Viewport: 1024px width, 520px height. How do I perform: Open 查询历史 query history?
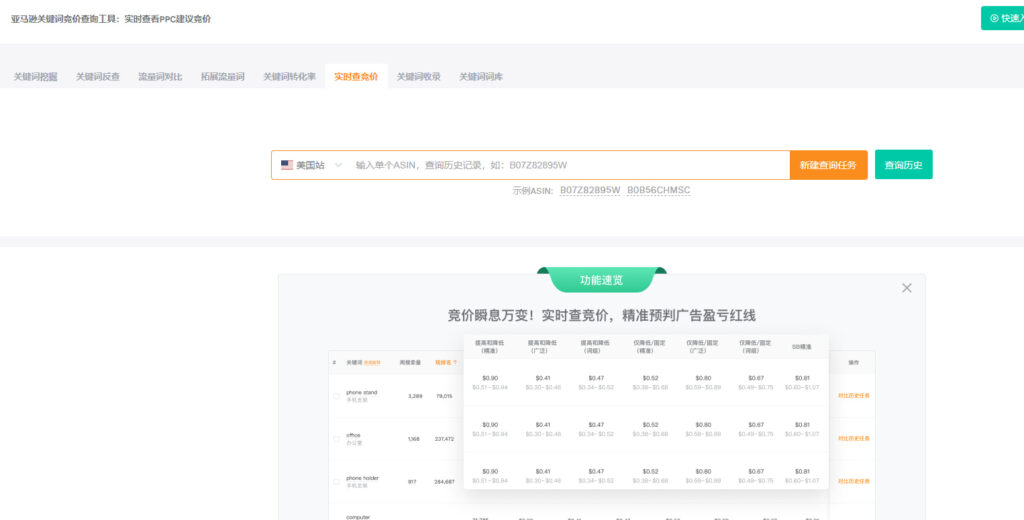[903, 165]
